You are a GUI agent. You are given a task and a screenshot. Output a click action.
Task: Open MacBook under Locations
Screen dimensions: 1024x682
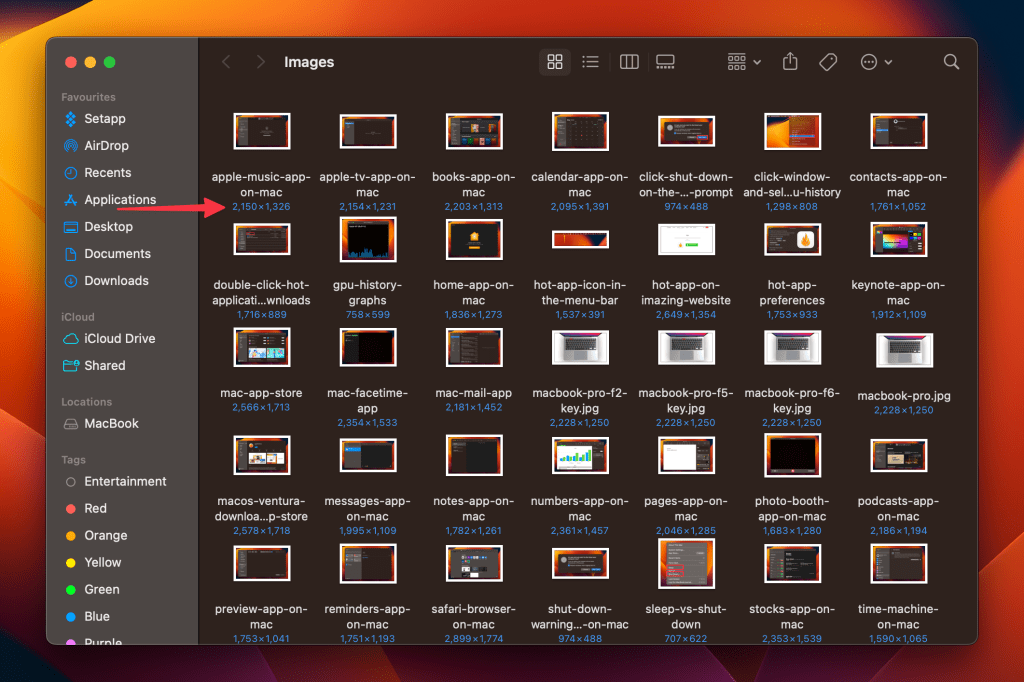(111, 424)
